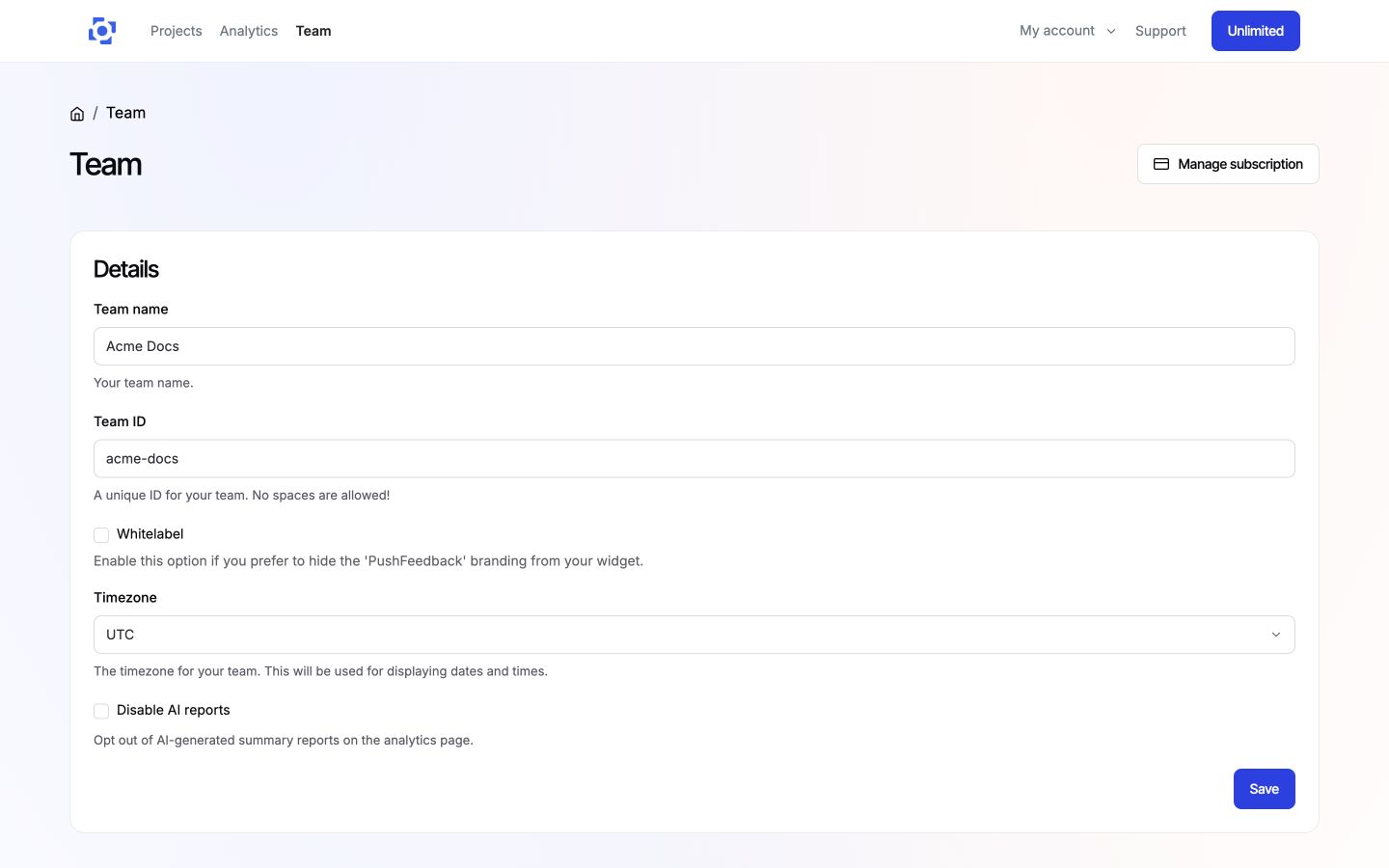Expand the My account menu
Screen dimensions: 1389x868
tap(1067, 31)
